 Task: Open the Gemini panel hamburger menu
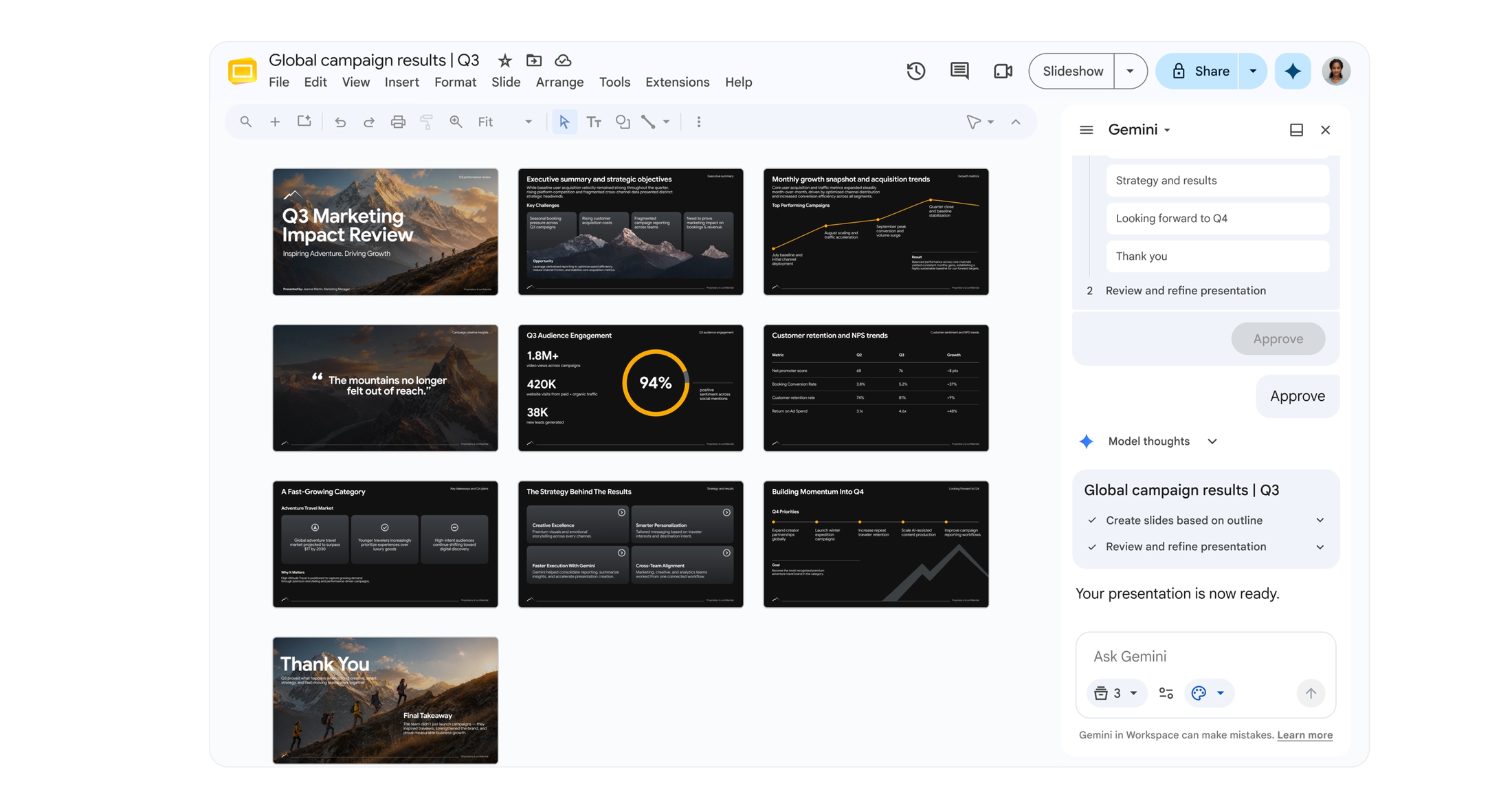[1086, 130]
